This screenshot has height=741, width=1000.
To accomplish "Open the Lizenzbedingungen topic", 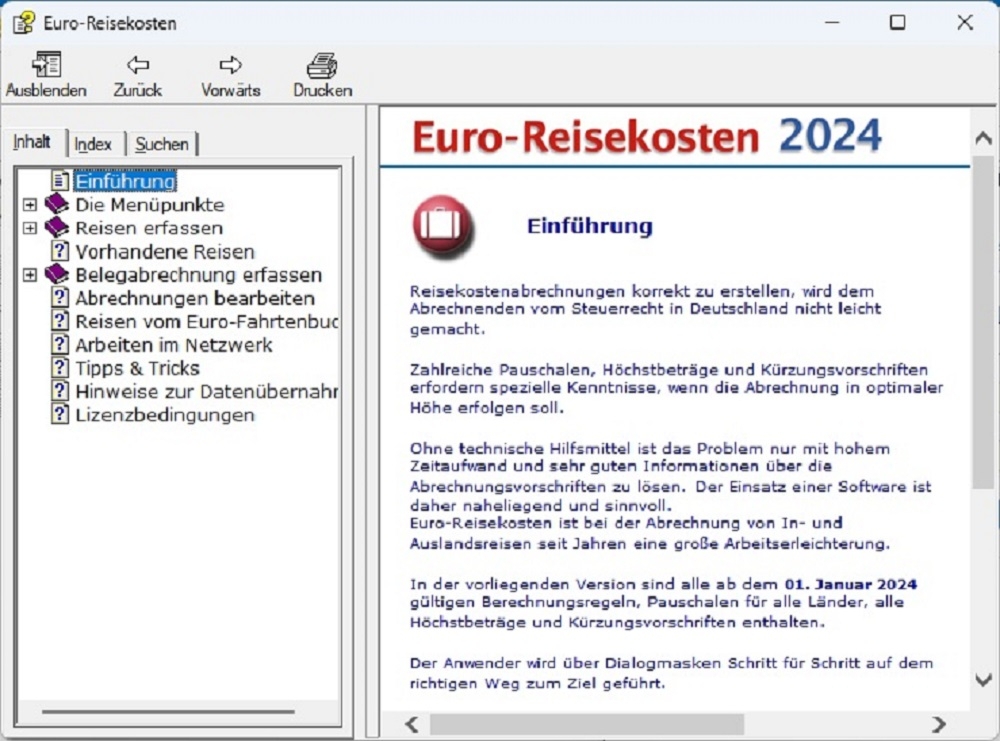I will coord(165,415).
